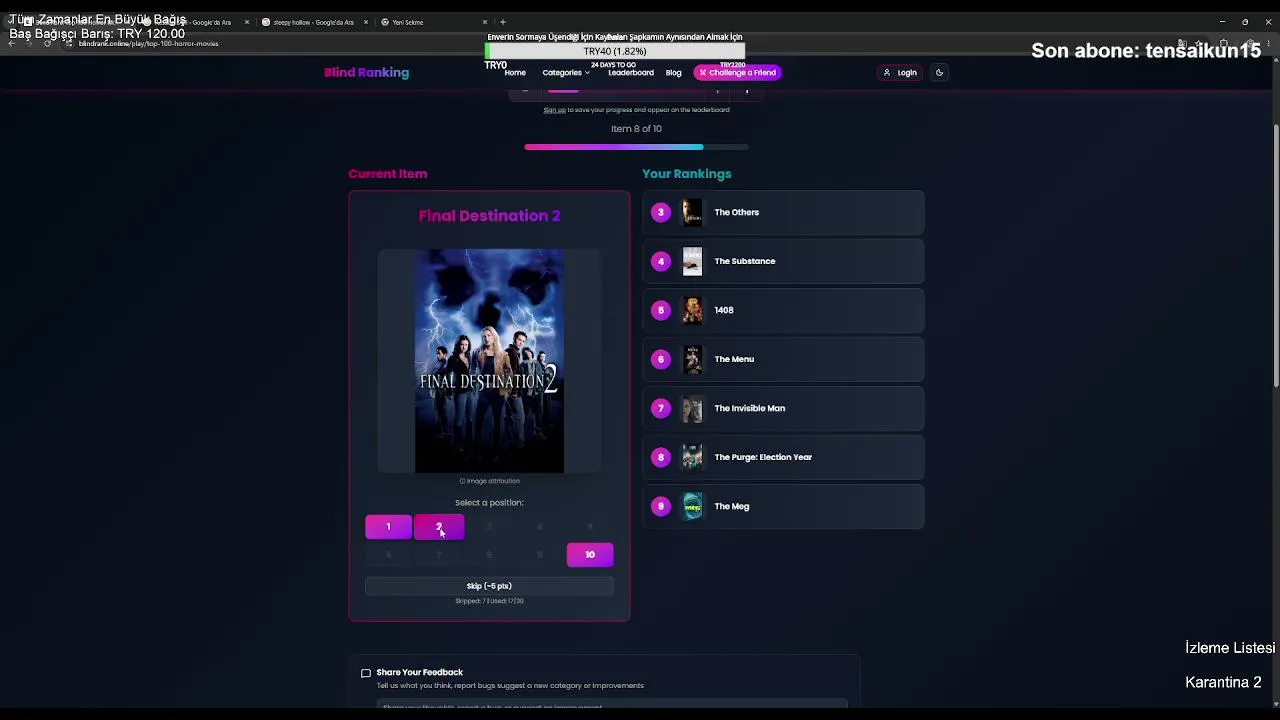
Task: Click the feedback speech bubble icon
Action: [366, 673]
